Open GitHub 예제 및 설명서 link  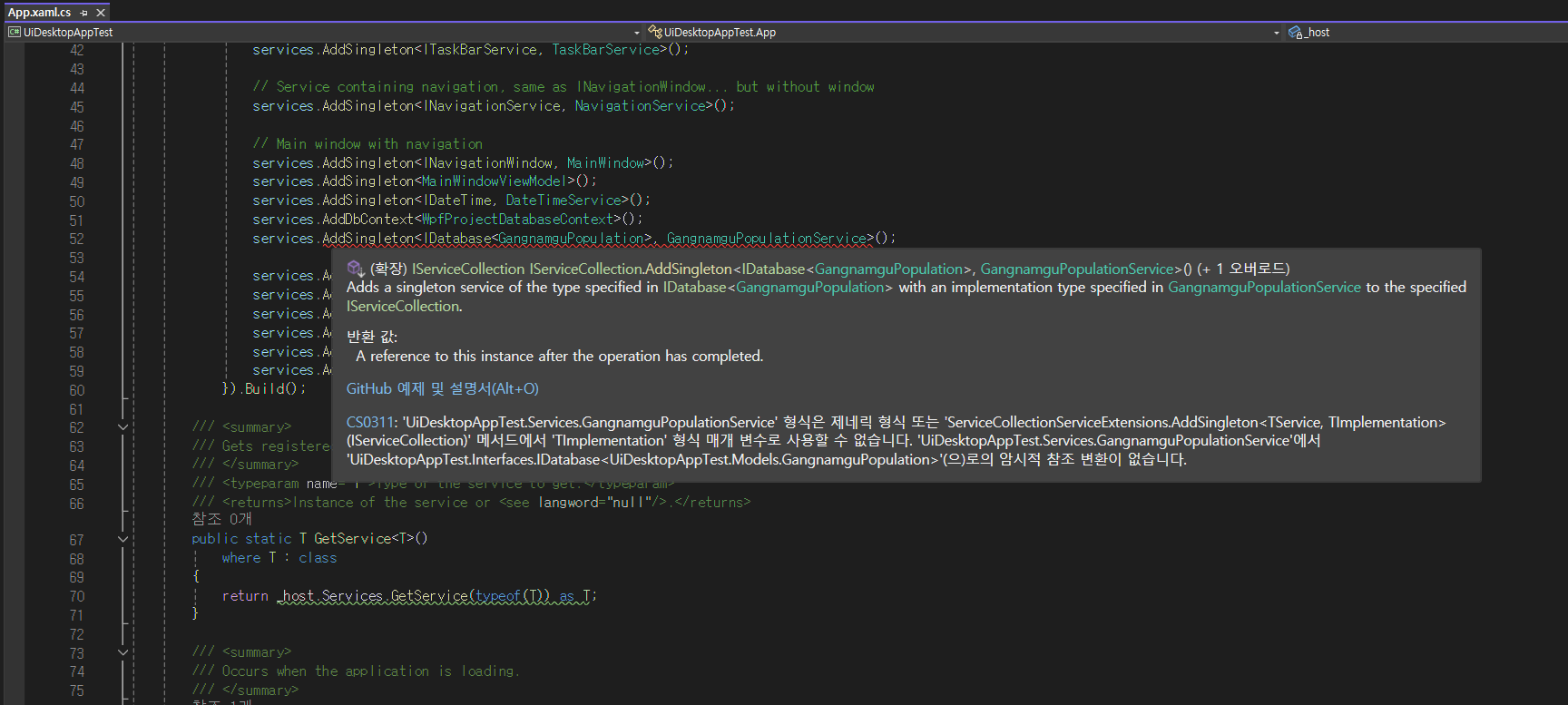(x=442, y=388)
